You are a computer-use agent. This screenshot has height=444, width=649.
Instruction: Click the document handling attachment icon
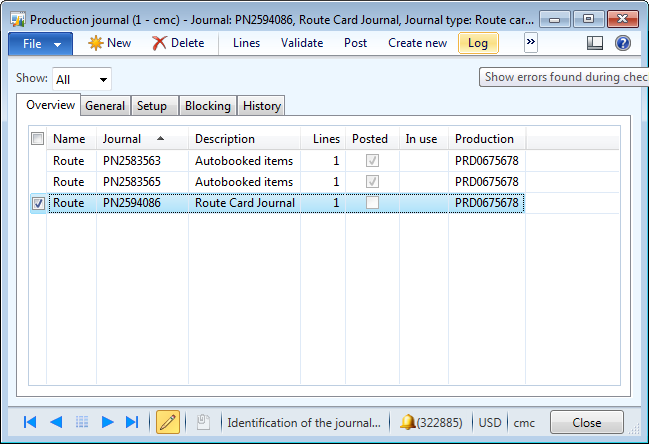203,422
